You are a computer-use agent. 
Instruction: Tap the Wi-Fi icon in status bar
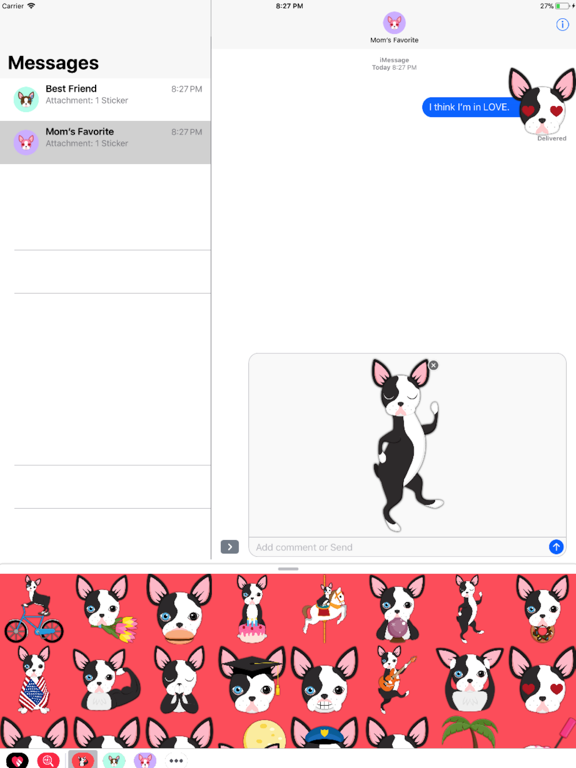tap(31, 6)
